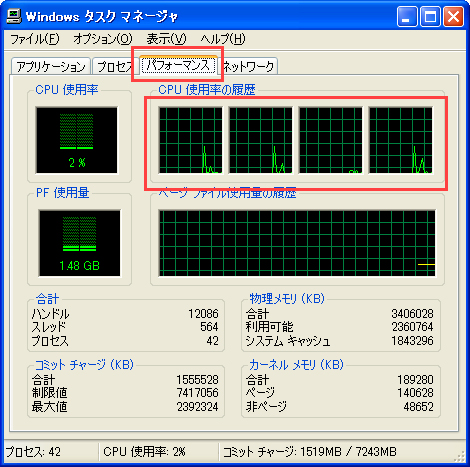470x467 pixels.
Task: Click the second CPU history graph
Action: click(260, 140)
